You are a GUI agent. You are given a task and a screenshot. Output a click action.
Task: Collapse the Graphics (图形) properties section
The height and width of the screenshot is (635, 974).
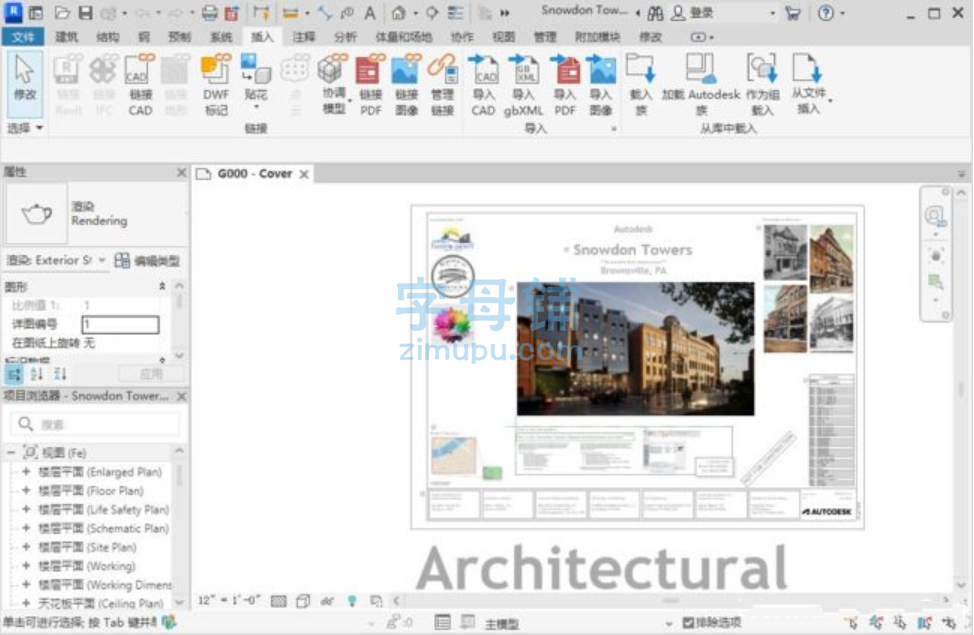tap(162, 286)
